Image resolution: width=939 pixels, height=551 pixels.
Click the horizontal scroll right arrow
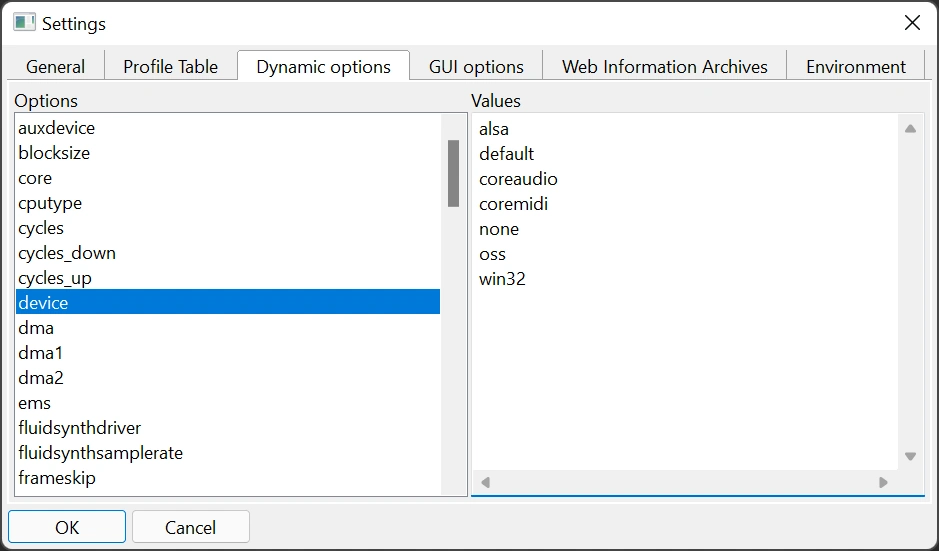(883, 482)
